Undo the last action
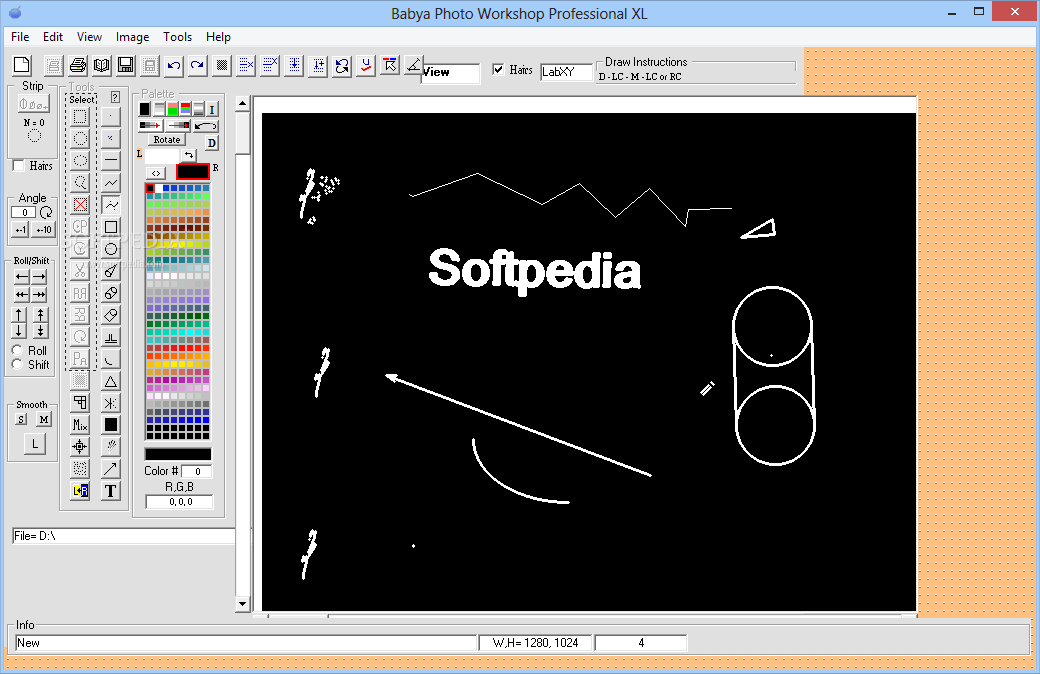The height and width of the screenshot is (674, 1040). [x=174, y=65]
